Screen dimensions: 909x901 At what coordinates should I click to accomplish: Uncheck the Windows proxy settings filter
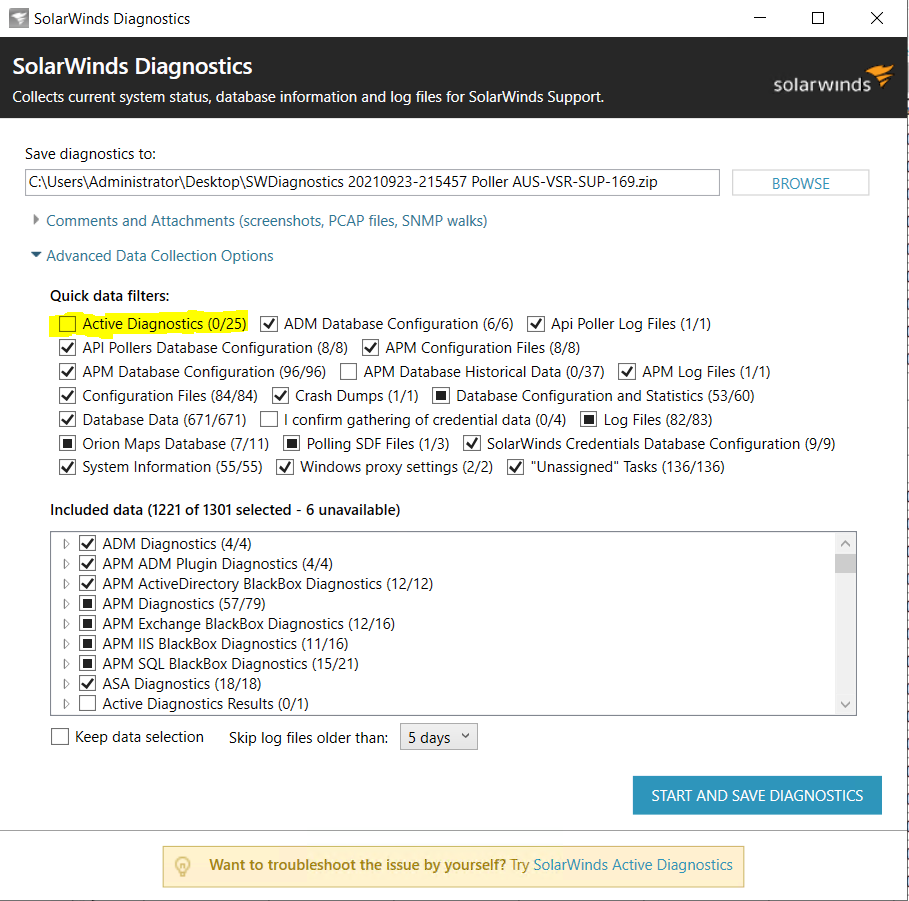[x=285, y=467]
